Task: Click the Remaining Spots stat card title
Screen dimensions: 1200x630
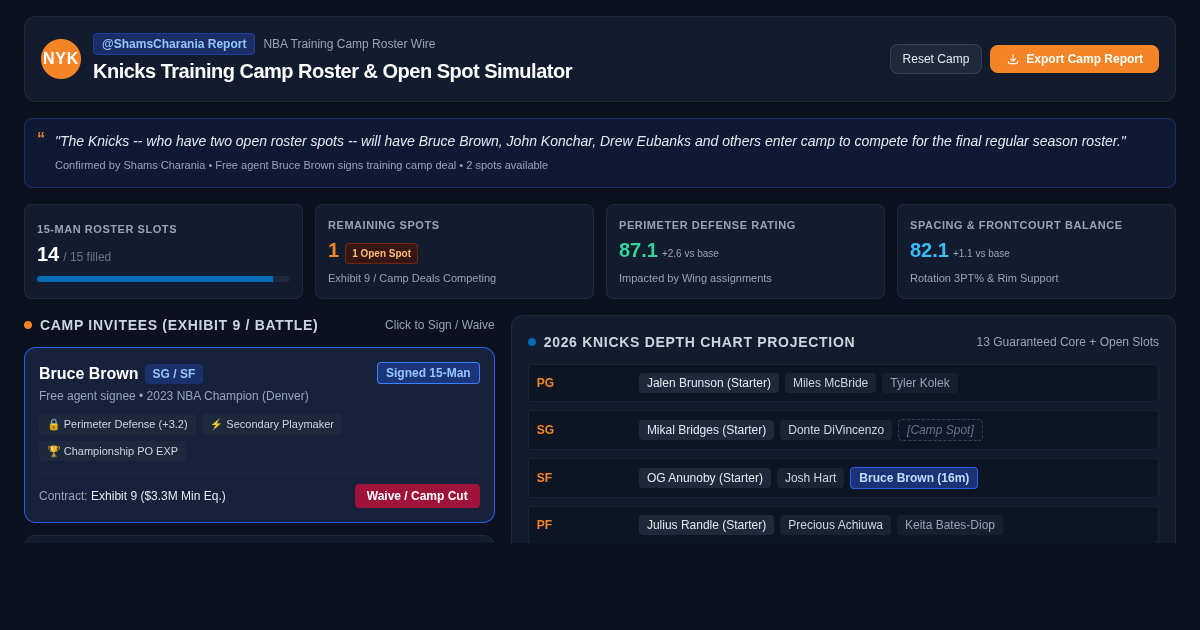Action: (384, 225)
